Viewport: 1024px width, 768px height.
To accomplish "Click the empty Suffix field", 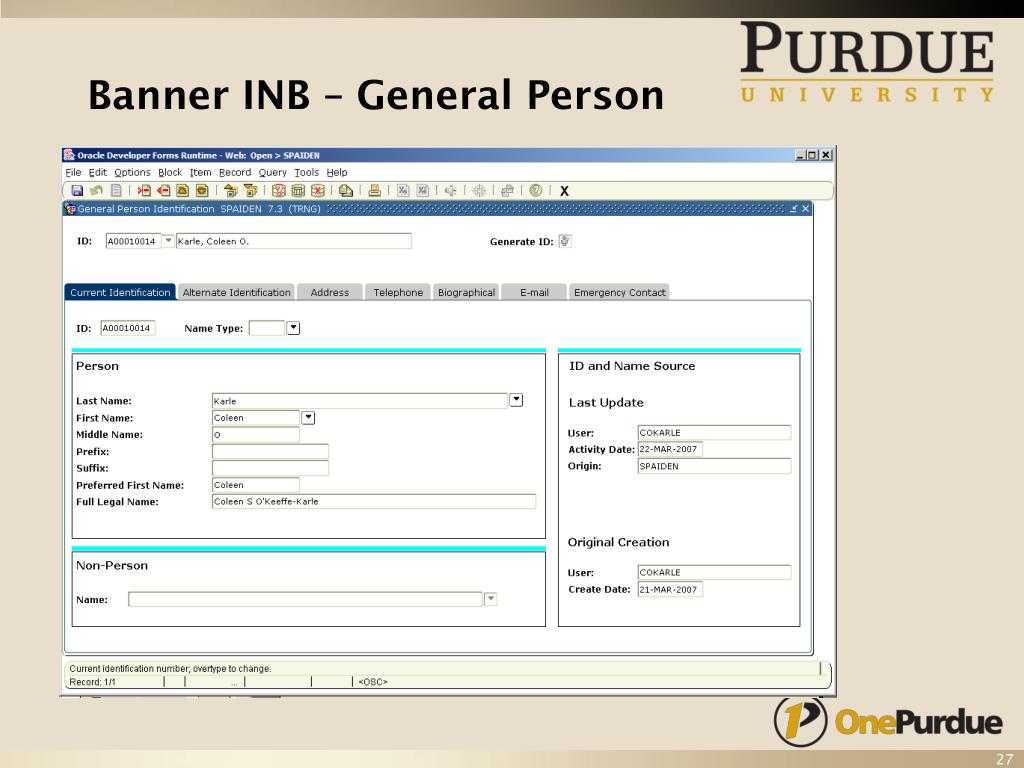I will click(x=270, y=468).
